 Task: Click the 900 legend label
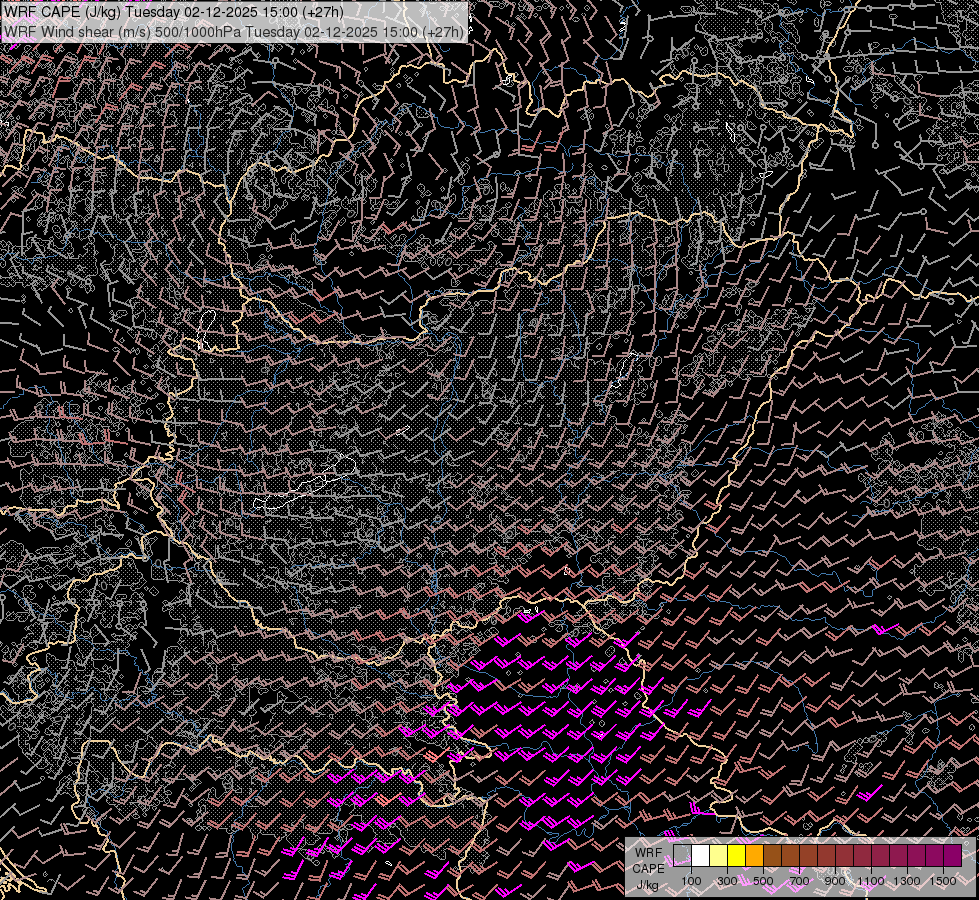click(x=835, y=881)
